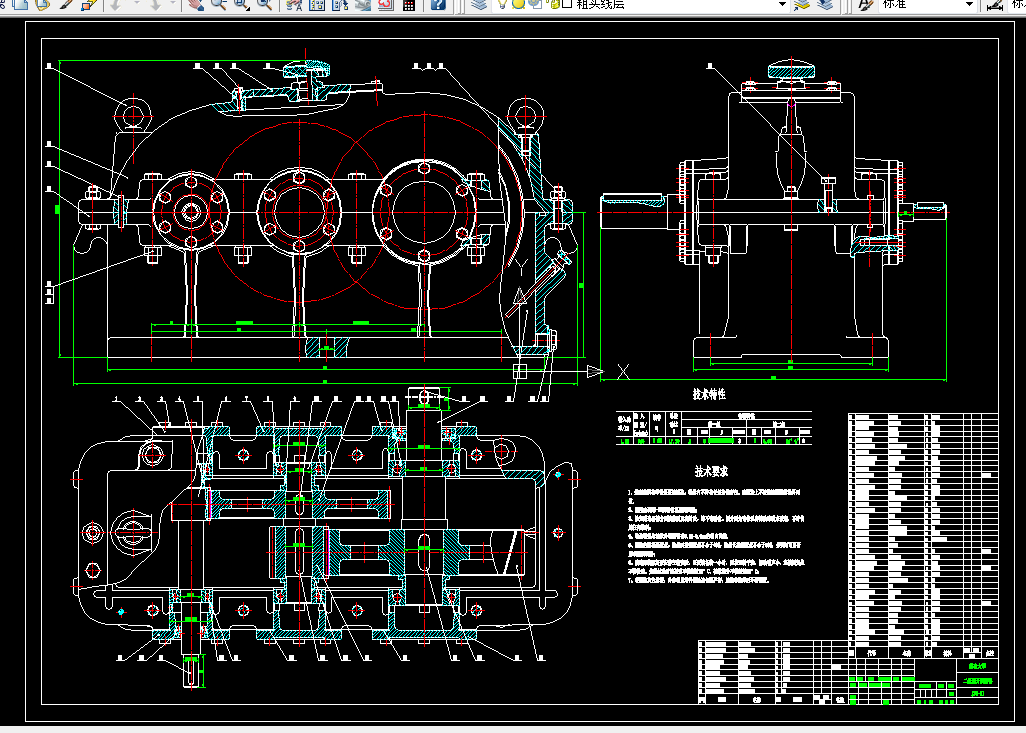The width and height of the screenshot is (1026, 733).
Task: Click the 技术特性 table title text
Action: [709, 396]
